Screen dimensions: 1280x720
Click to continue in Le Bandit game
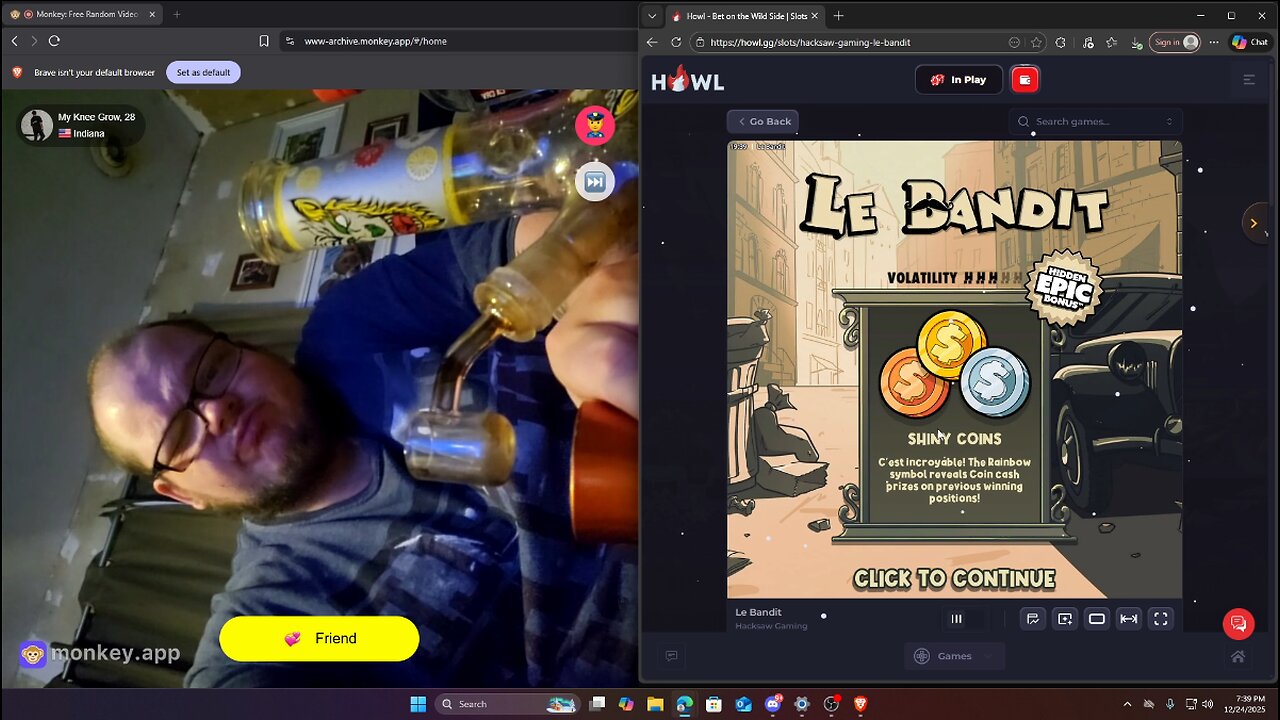coord(954,578)
